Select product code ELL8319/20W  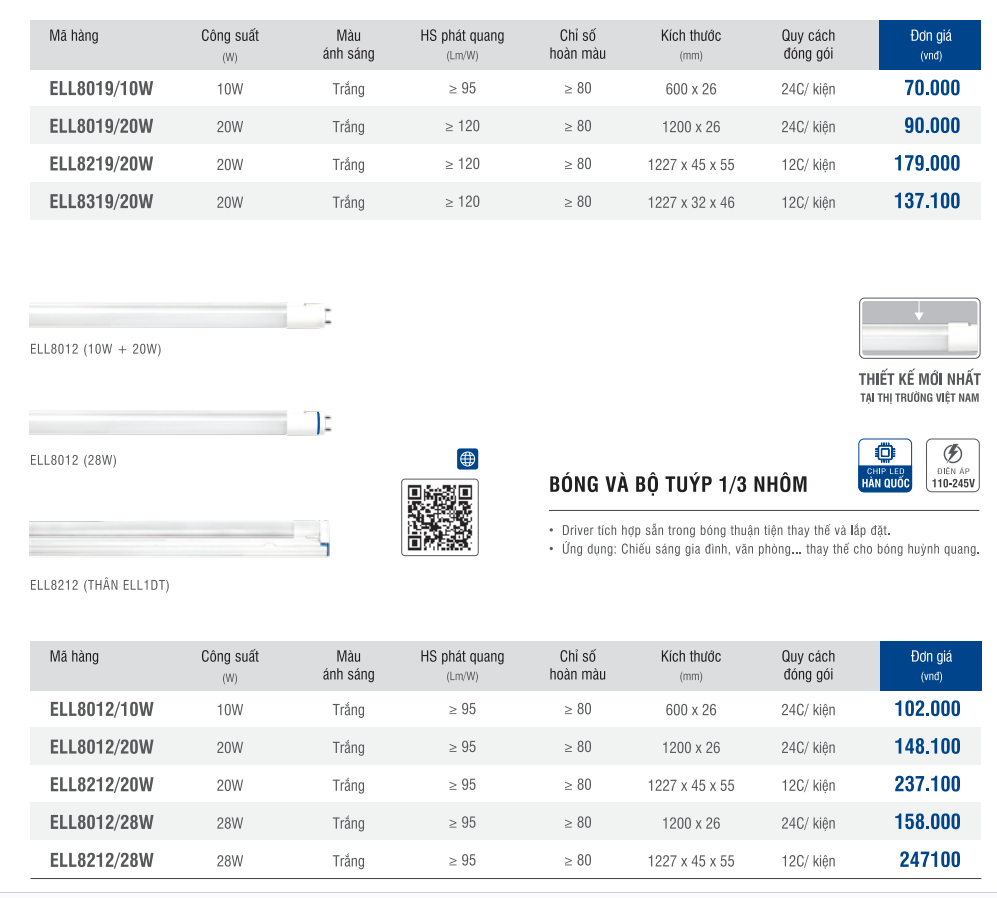click(x=101, y=202)
